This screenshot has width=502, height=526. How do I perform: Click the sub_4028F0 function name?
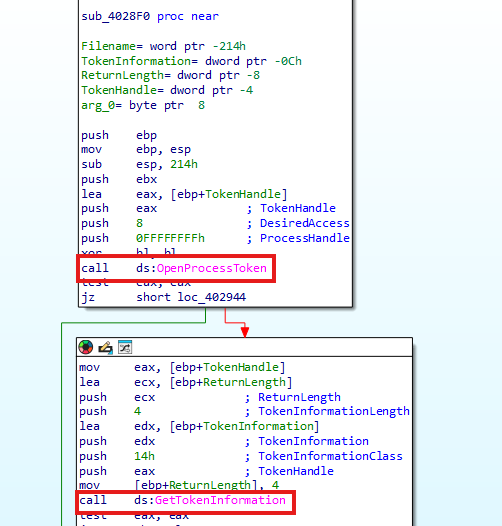tap(116, 16)
